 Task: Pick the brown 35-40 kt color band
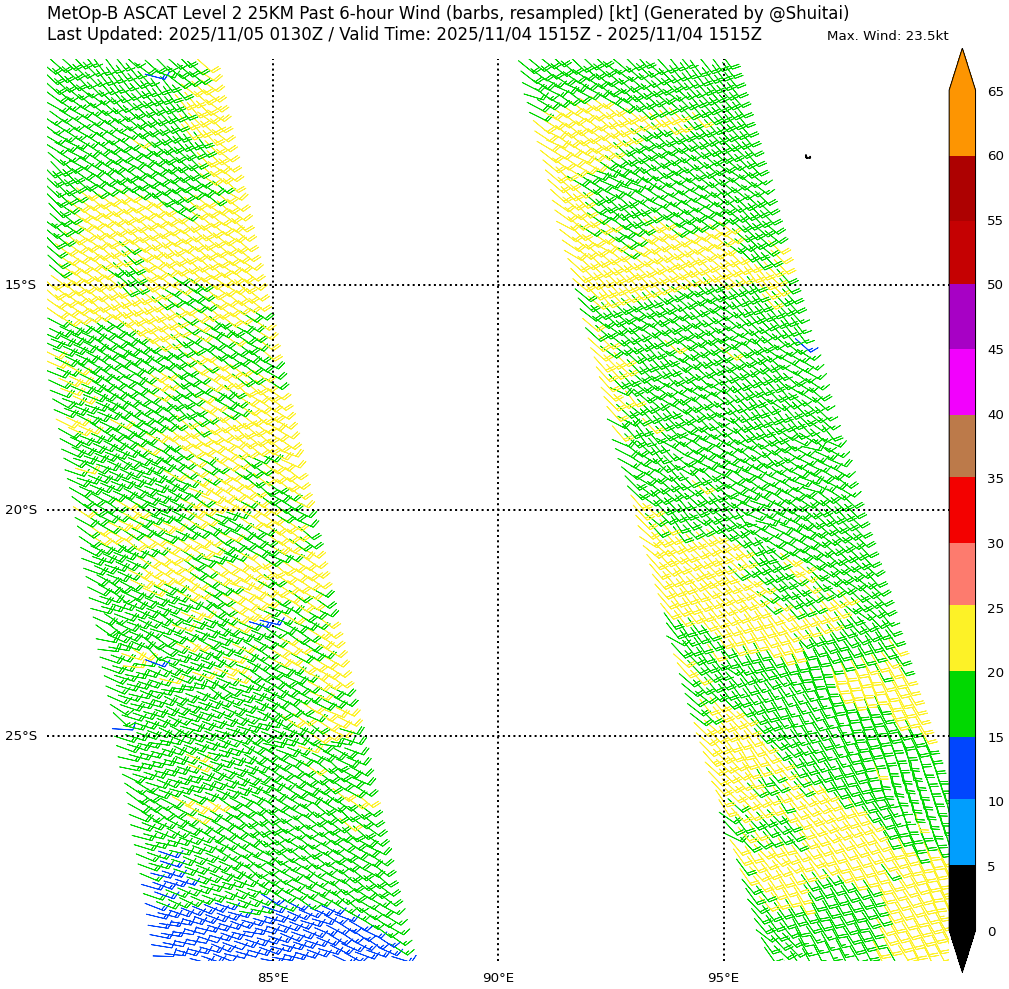click(961, 446)
